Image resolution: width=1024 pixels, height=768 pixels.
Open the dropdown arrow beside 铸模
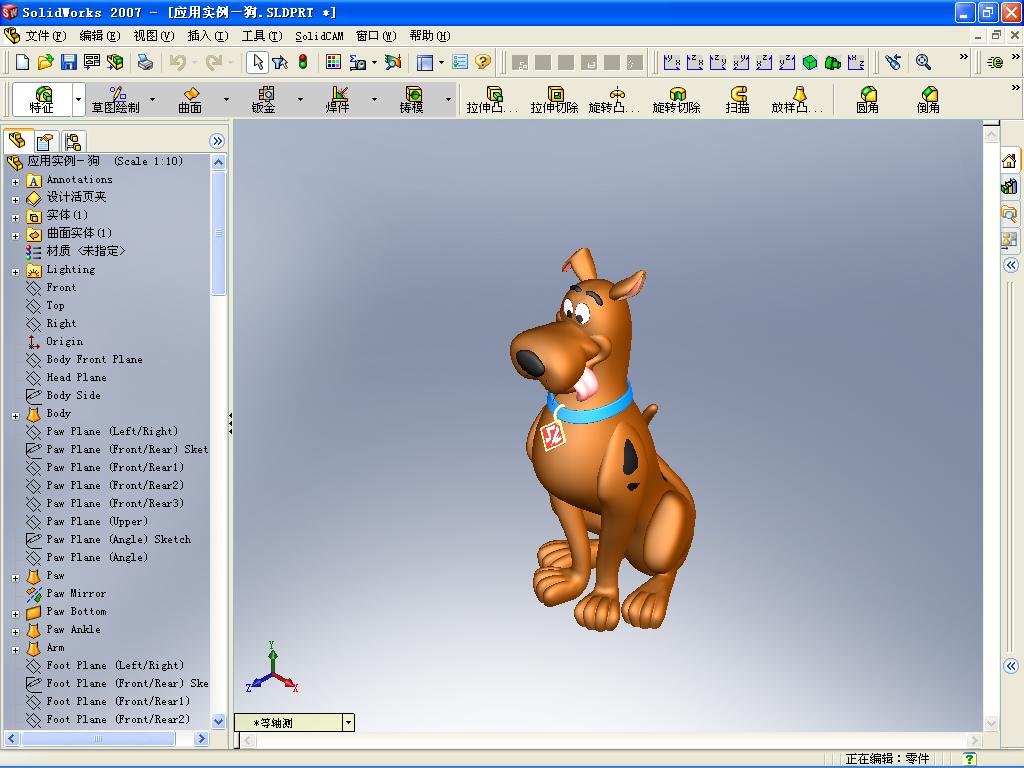tap(448, 100)
